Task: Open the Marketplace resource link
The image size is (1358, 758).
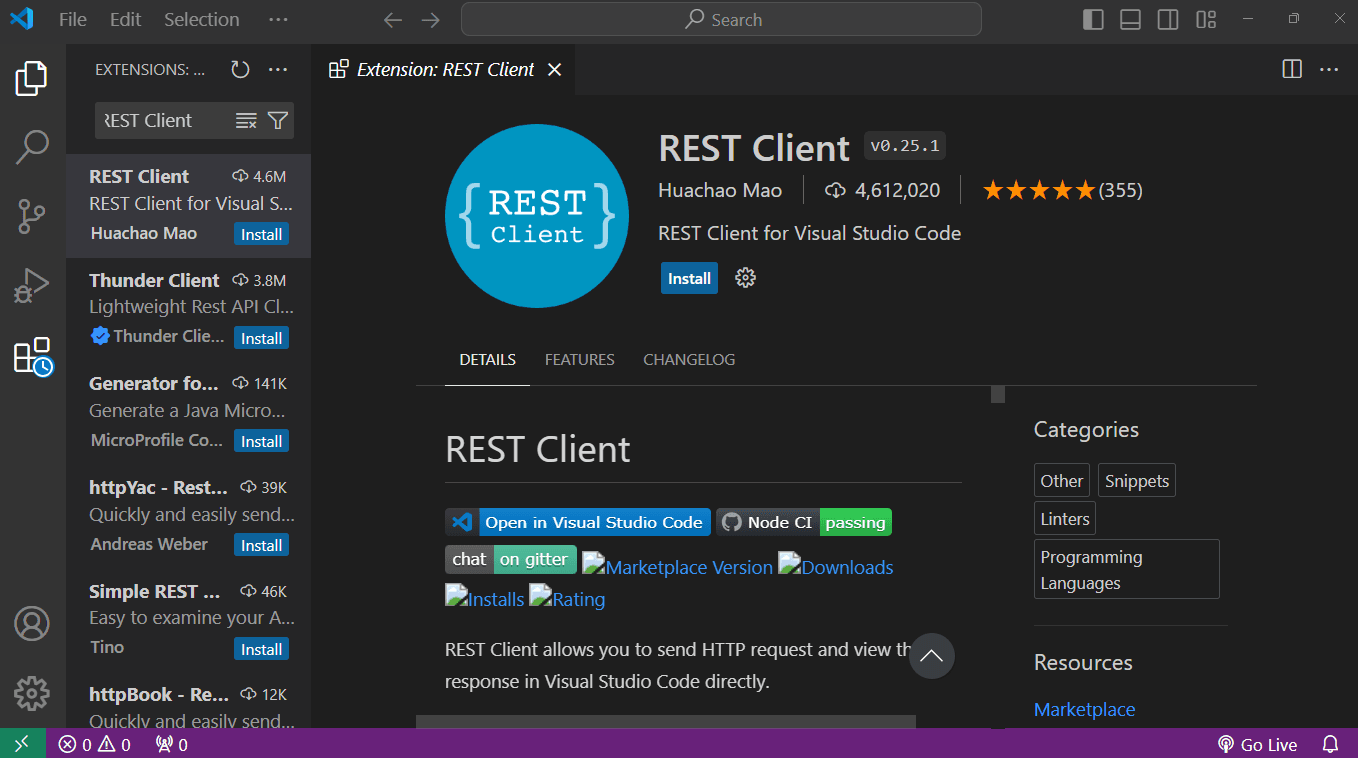Action: (x=1084, y=709)
